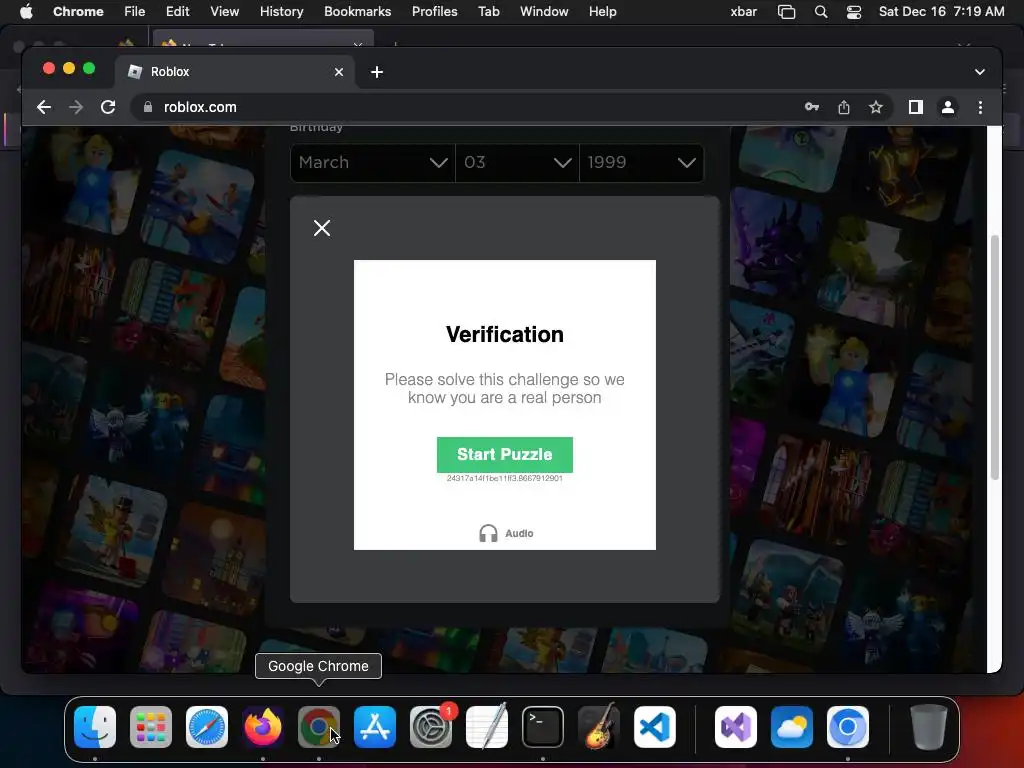Click the xbar menu bar item
Viewport: 1024px width, 768px height.
[x=744, y=11]
